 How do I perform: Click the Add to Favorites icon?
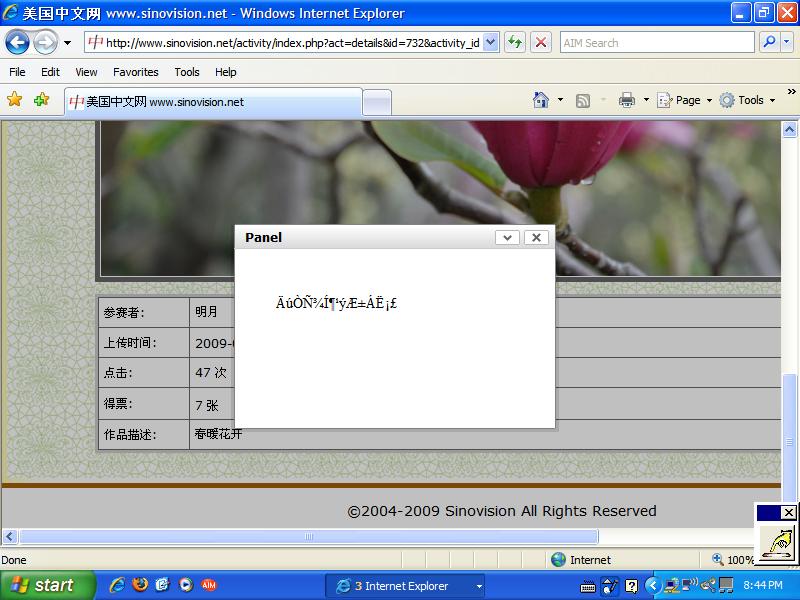[x=41, y=100]
